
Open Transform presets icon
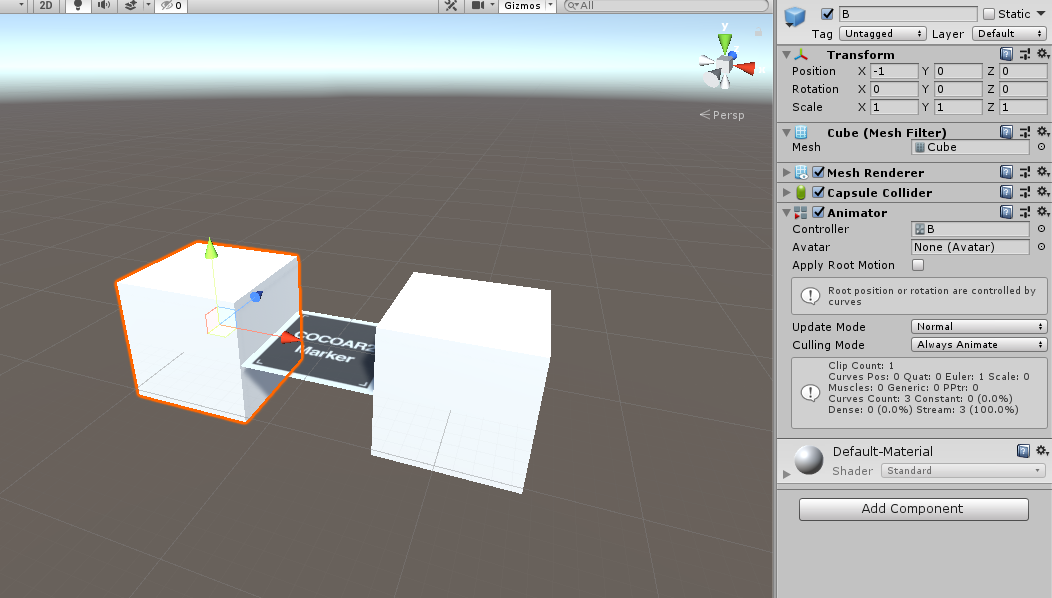(1024, 54)
